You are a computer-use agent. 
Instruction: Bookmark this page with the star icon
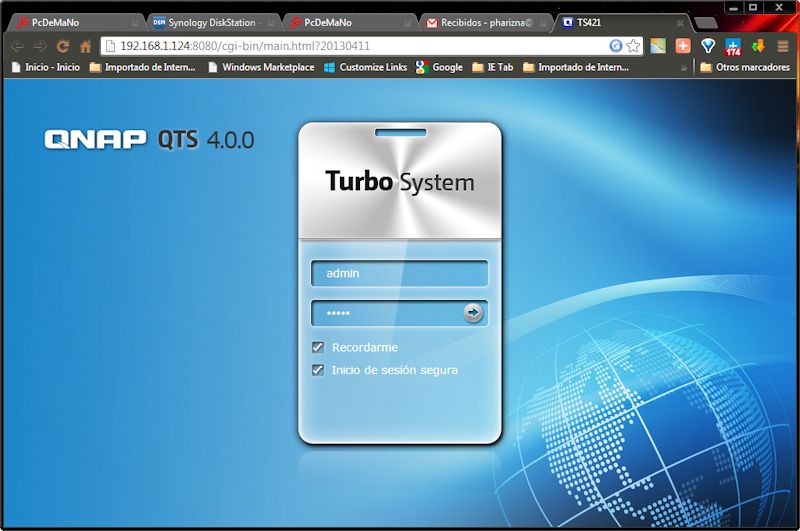click(x=633, y=46)
